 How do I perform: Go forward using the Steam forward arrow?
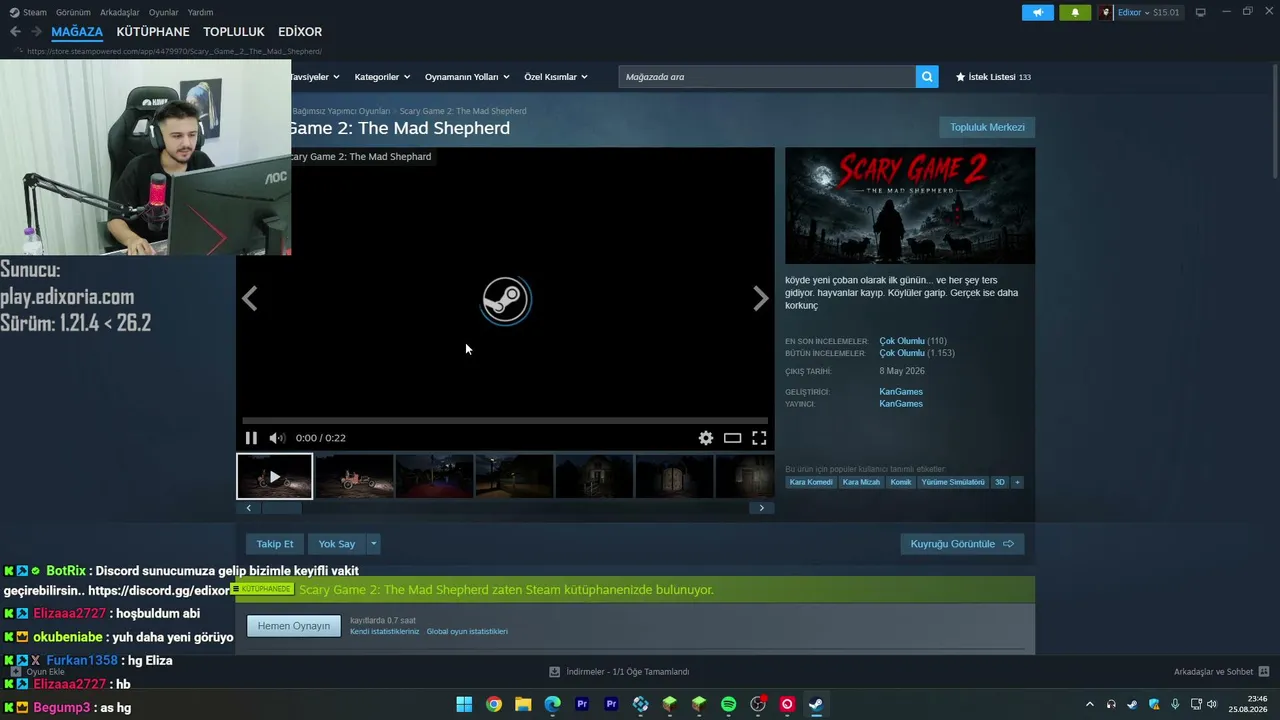[x=36, y=32]
